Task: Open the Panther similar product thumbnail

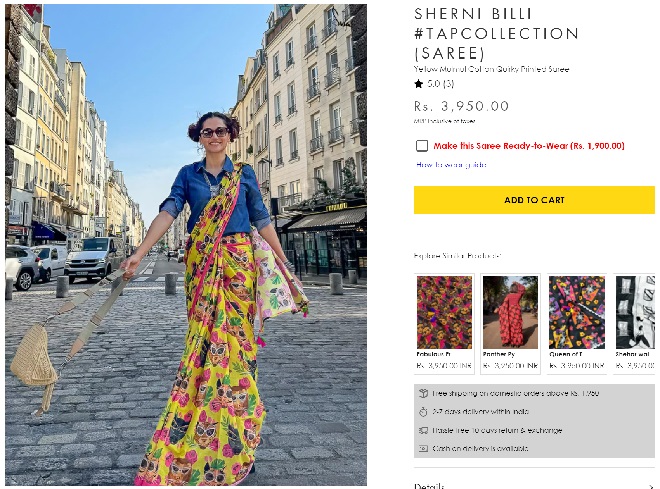Action: click(x=510, y=312)
